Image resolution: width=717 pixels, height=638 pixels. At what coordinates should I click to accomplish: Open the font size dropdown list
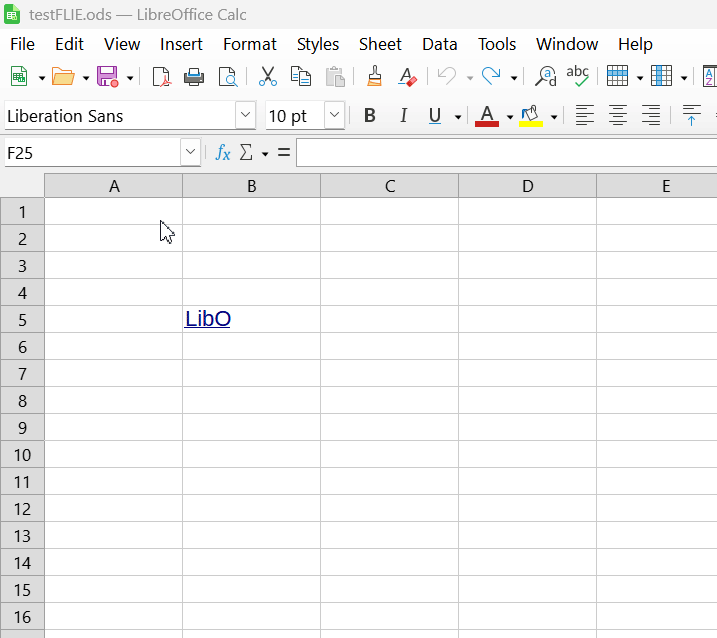pyautogui.click(x=335, y=116)
